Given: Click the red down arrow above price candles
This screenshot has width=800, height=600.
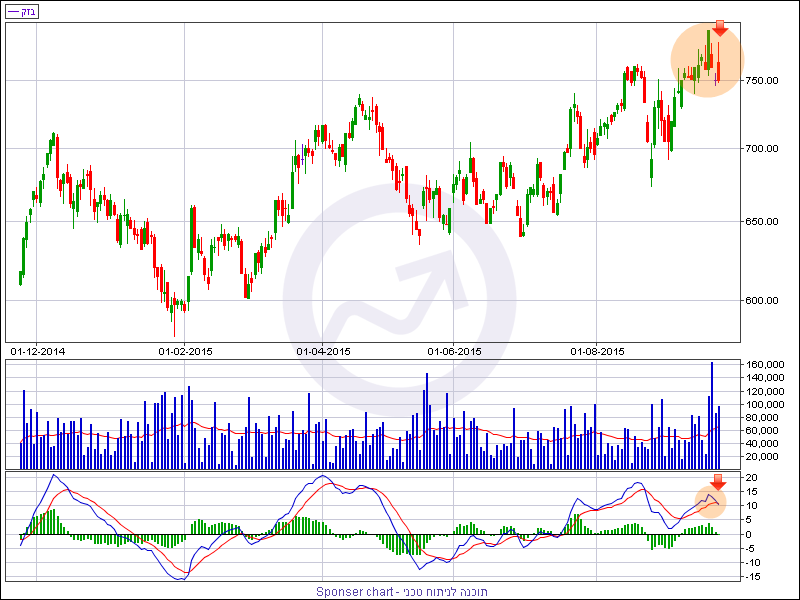Looking at the screenshot, I should point(720,29).
